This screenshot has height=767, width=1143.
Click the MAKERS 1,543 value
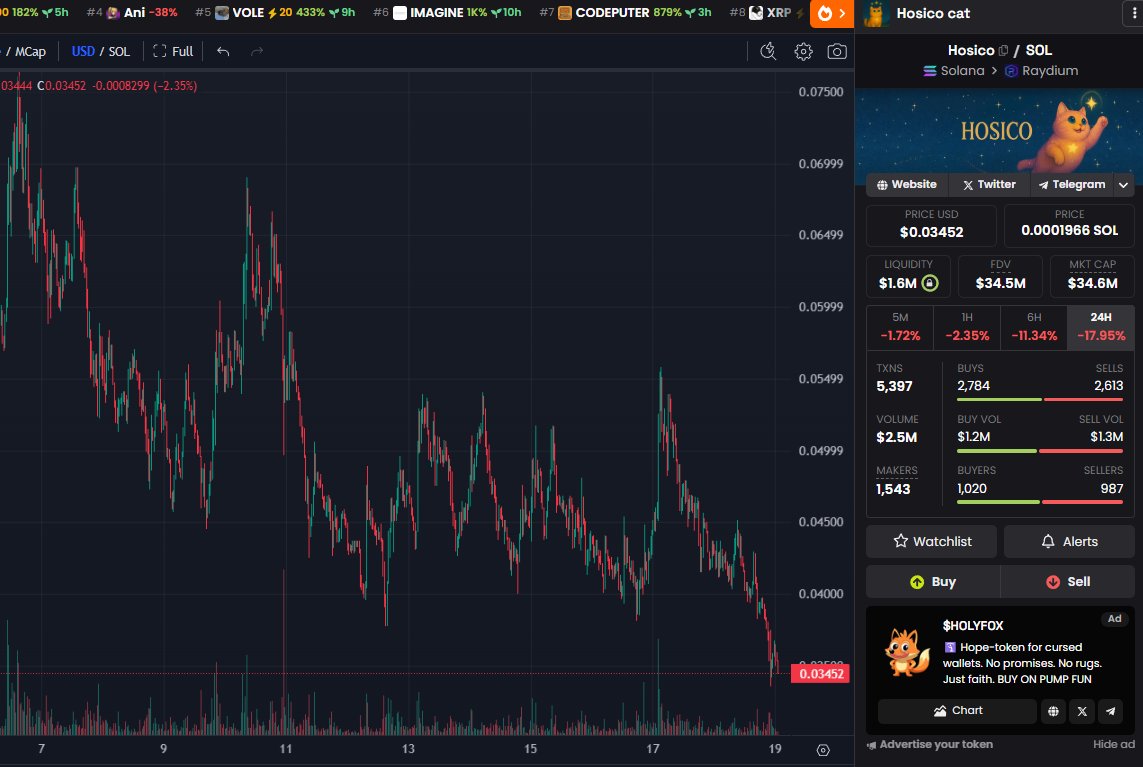[x=893, y=489]
